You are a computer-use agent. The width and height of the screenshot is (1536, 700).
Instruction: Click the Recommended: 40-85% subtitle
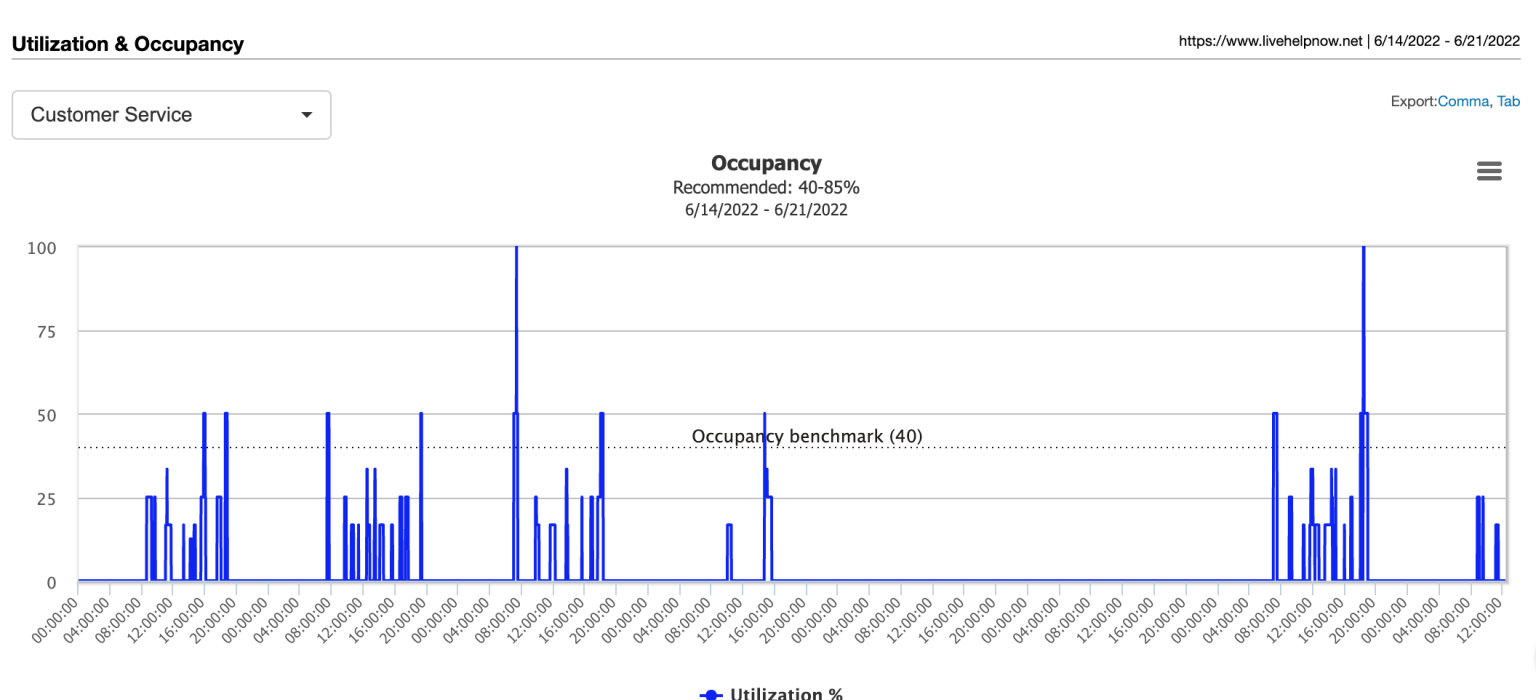(x=766, y=187)
